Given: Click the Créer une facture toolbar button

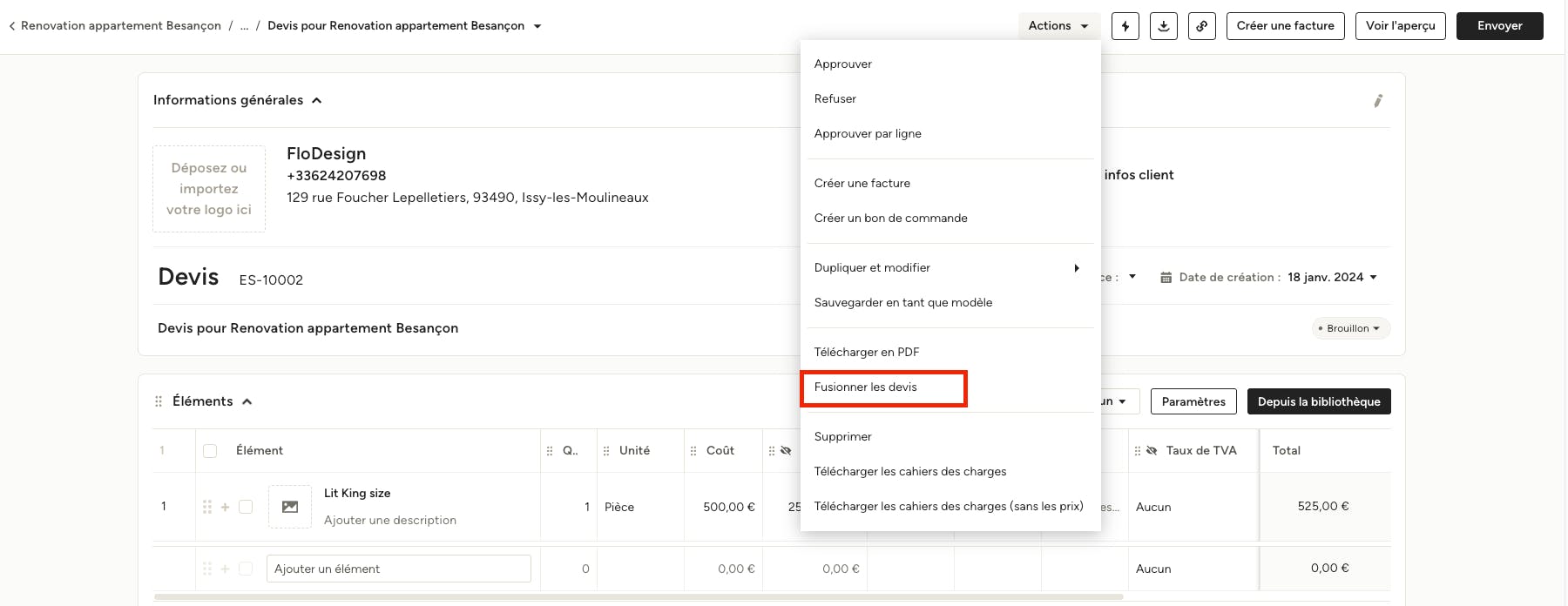Looking at the screenshot, I should click(1286, 26).
